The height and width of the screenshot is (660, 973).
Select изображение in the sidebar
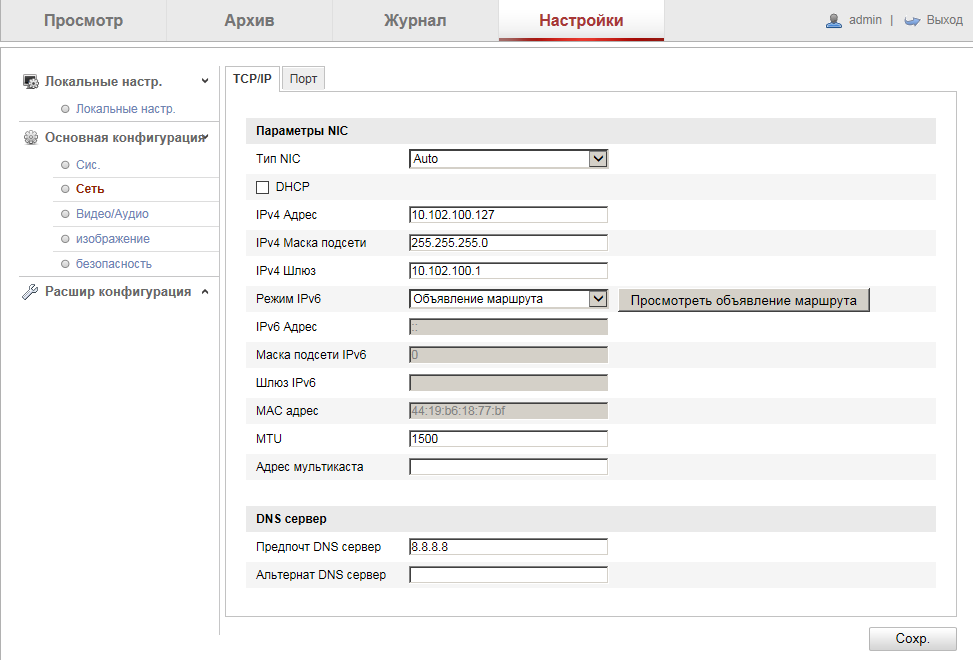(113, 239)
